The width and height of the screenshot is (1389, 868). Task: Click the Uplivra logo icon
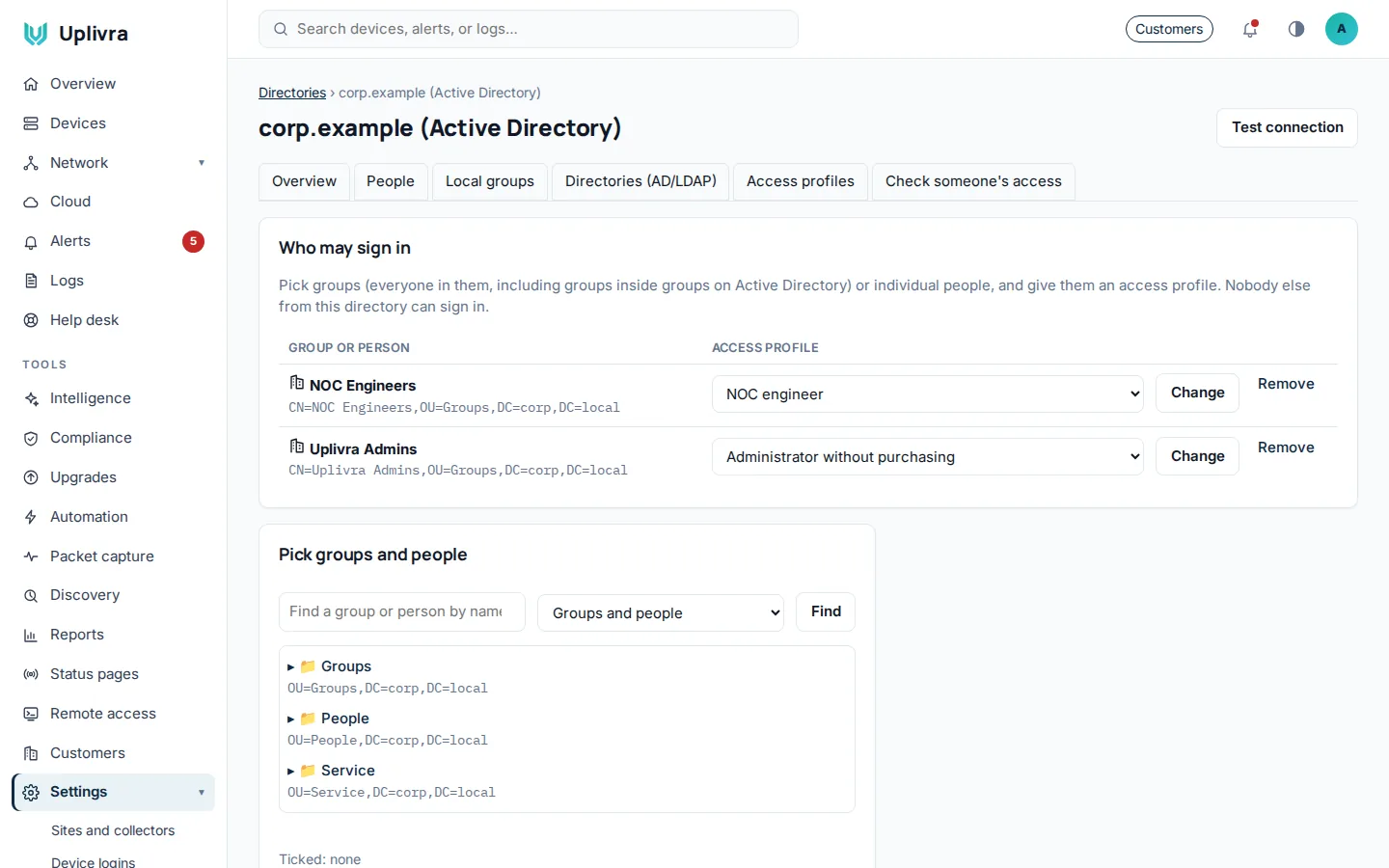36,34
